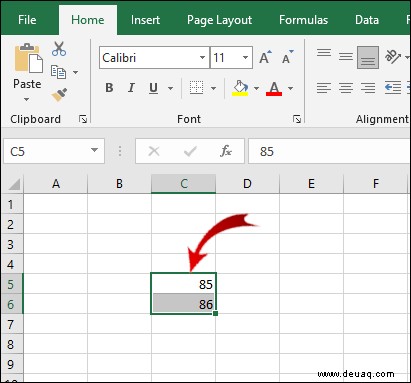Select the cell containing 85
This screenshot has height=383, width=411.
(183, 284)
